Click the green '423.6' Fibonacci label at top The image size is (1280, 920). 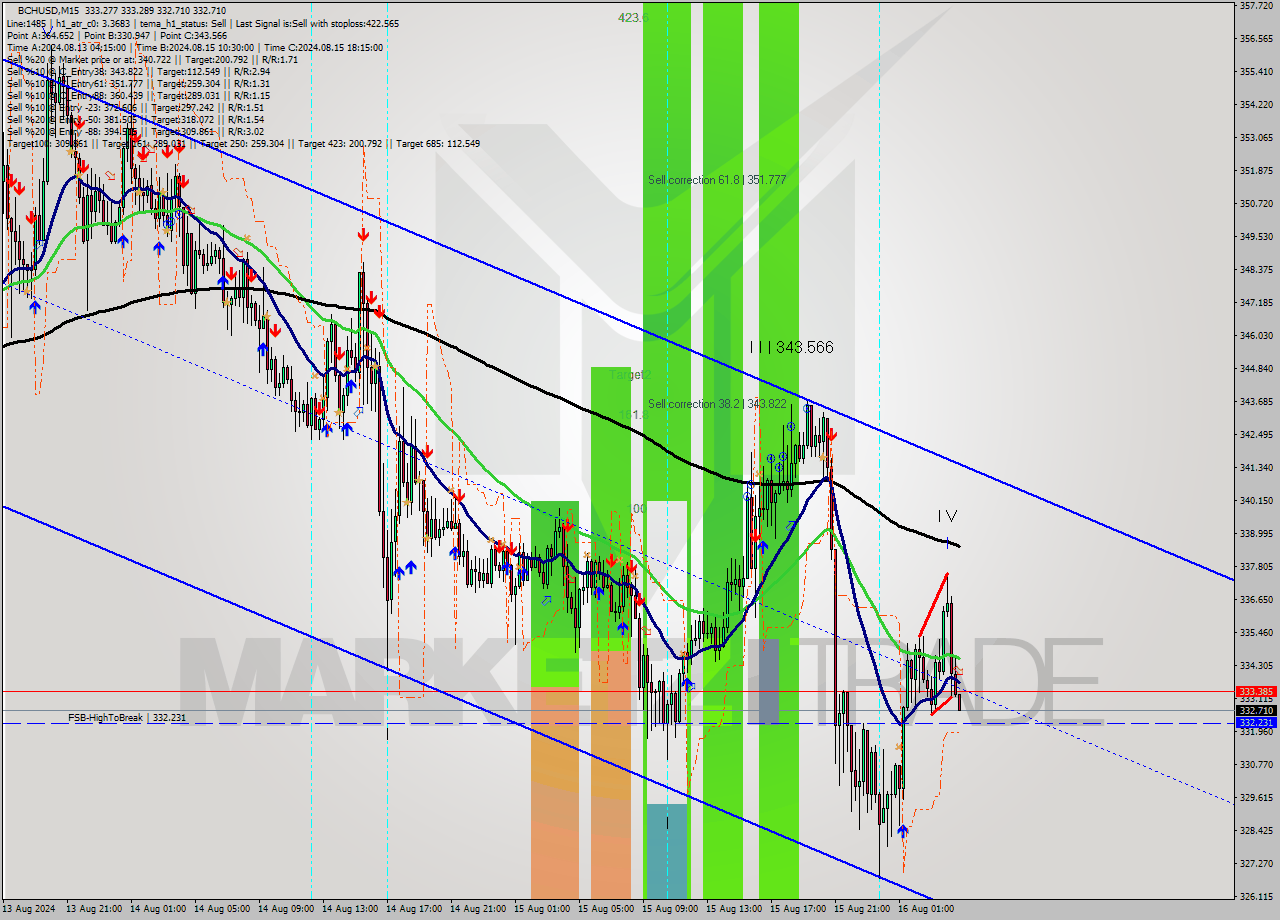coord(632,17)
